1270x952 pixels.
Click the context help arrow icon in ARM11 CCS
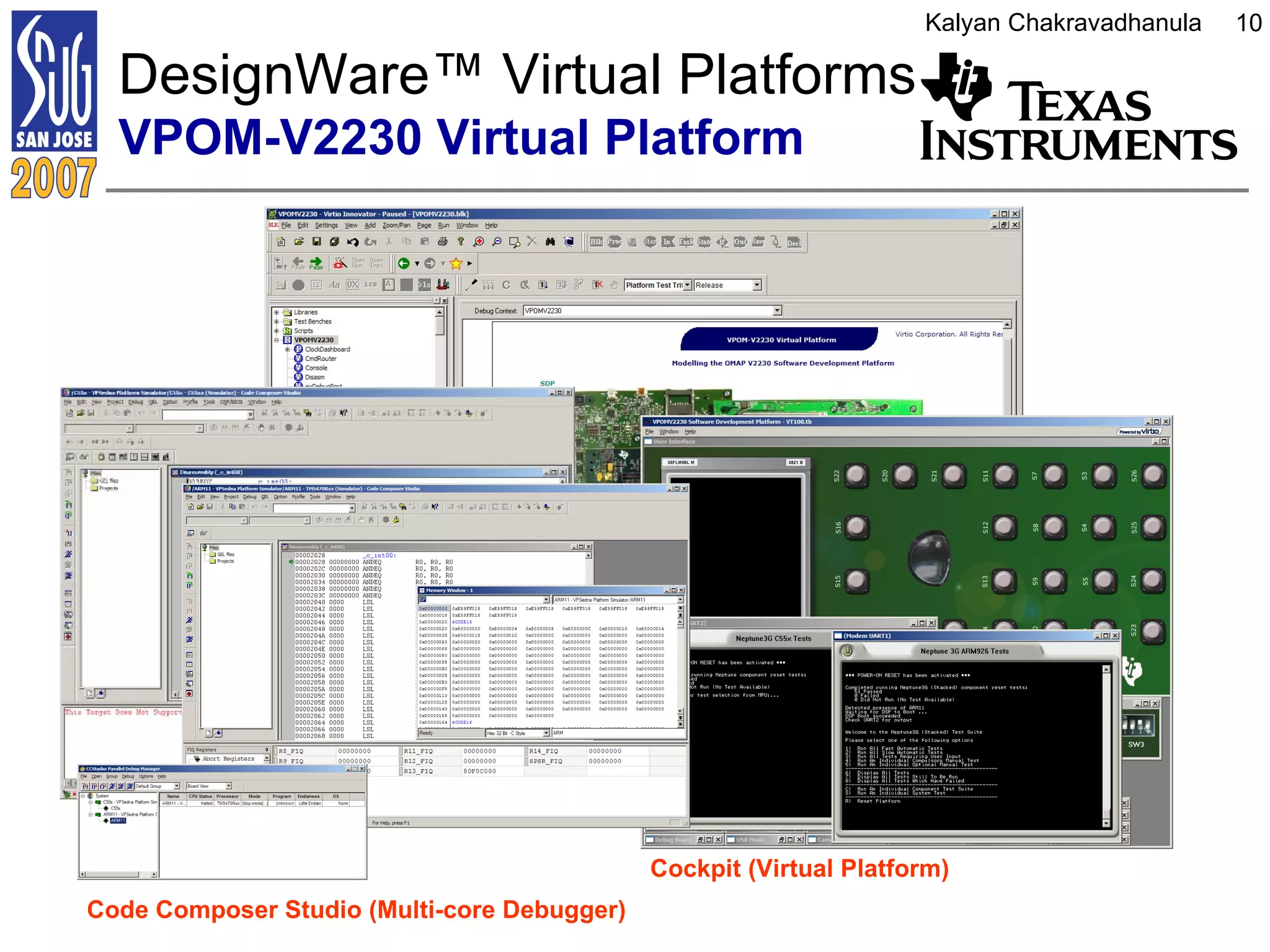click(435, 507)
